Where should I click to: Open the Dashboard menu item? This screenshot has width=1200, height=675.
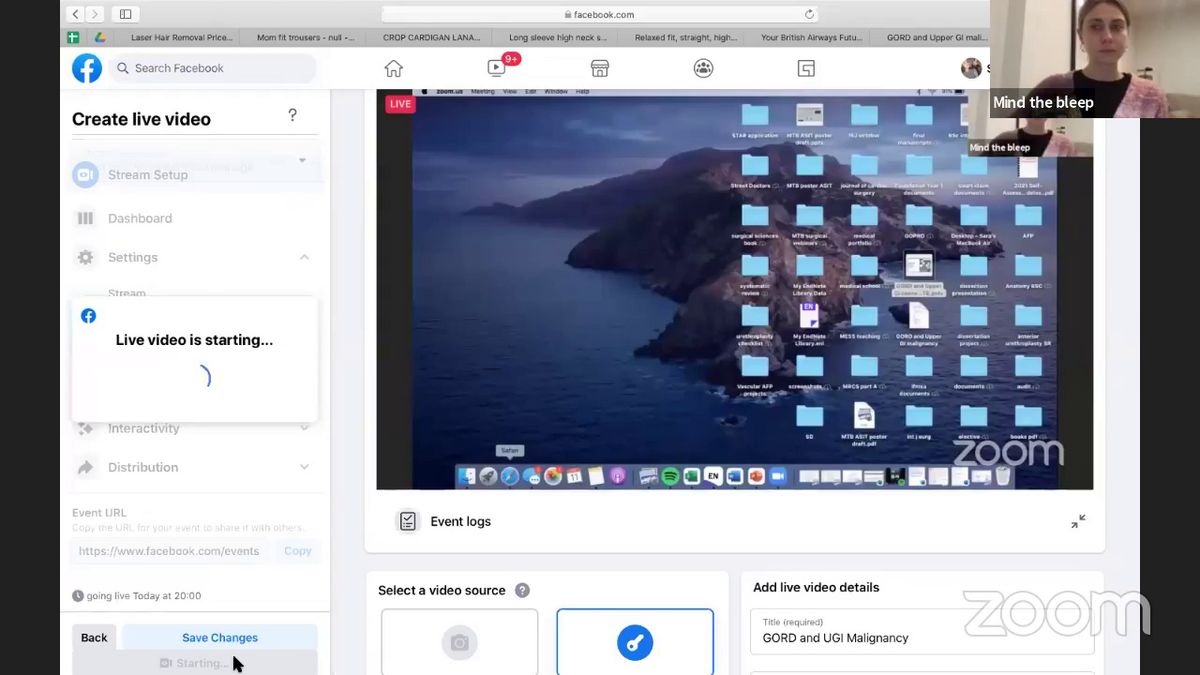[x=139, y=218]
